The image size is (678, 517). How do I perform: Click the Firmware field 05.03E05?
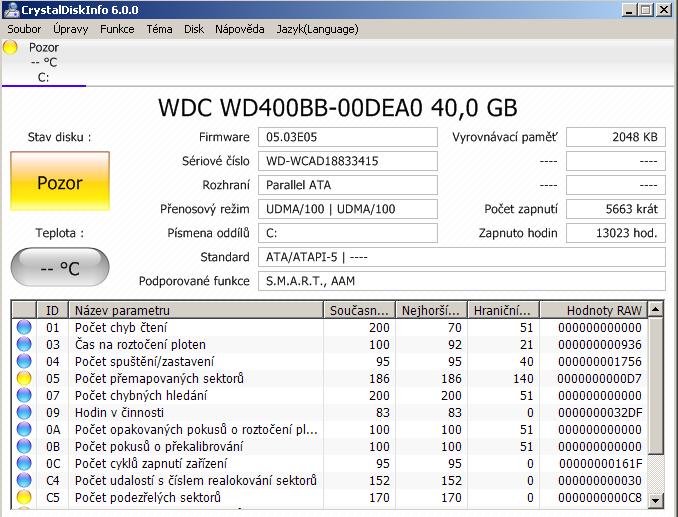[x=348, y=137]
